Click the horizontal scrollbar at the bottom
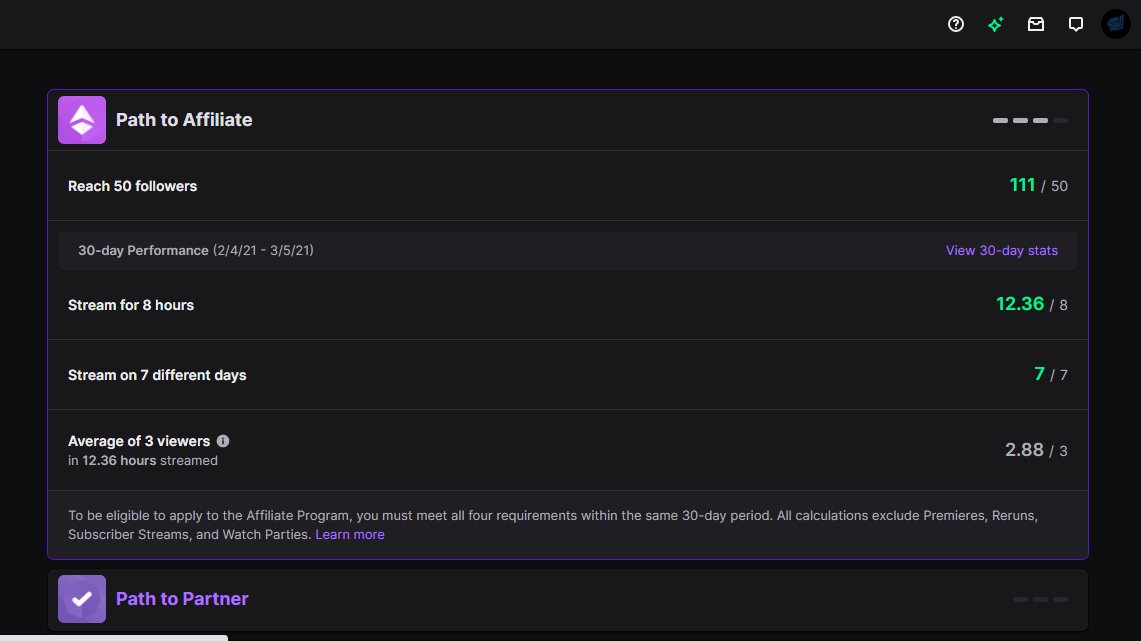Viewport: 1141px width, 641px height. coord(114,638)
